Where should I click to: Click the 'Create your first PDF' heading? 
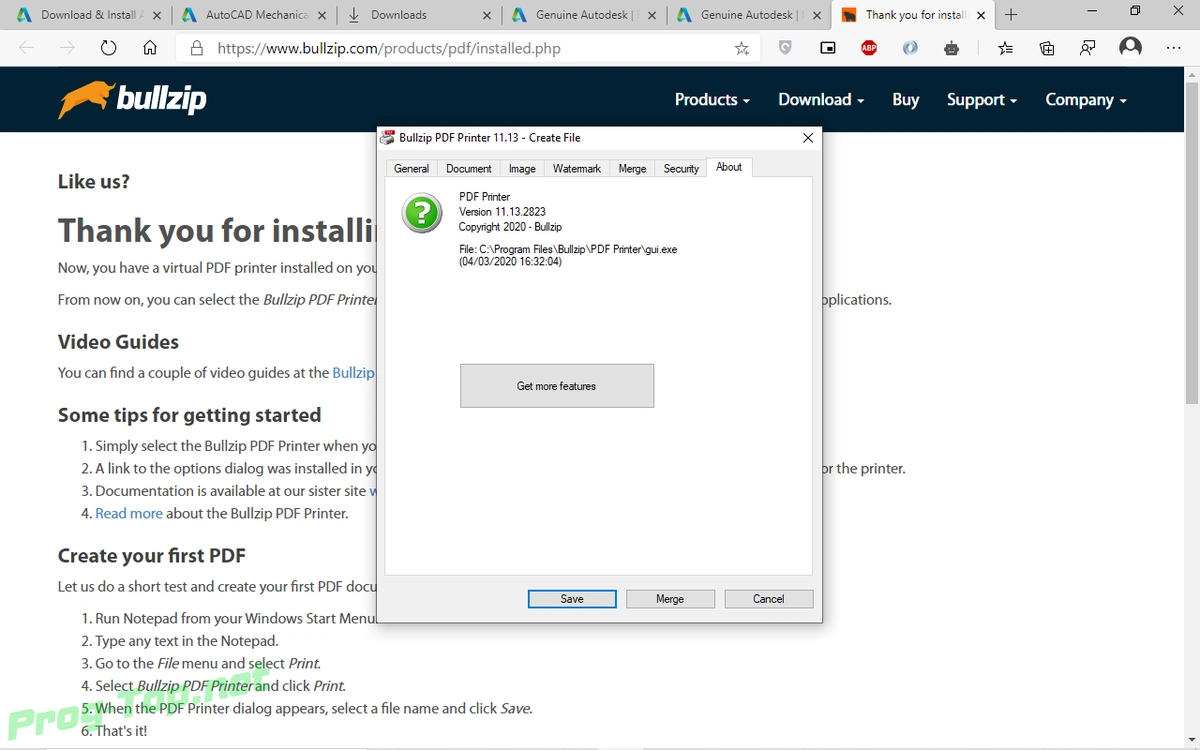[x=151, y=556]
